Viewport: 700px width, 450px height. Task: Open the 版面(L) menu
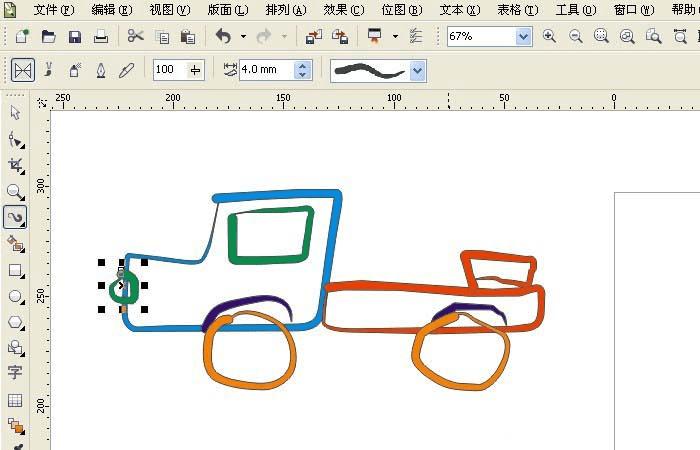pyautogui.click(x=228, y=9)
